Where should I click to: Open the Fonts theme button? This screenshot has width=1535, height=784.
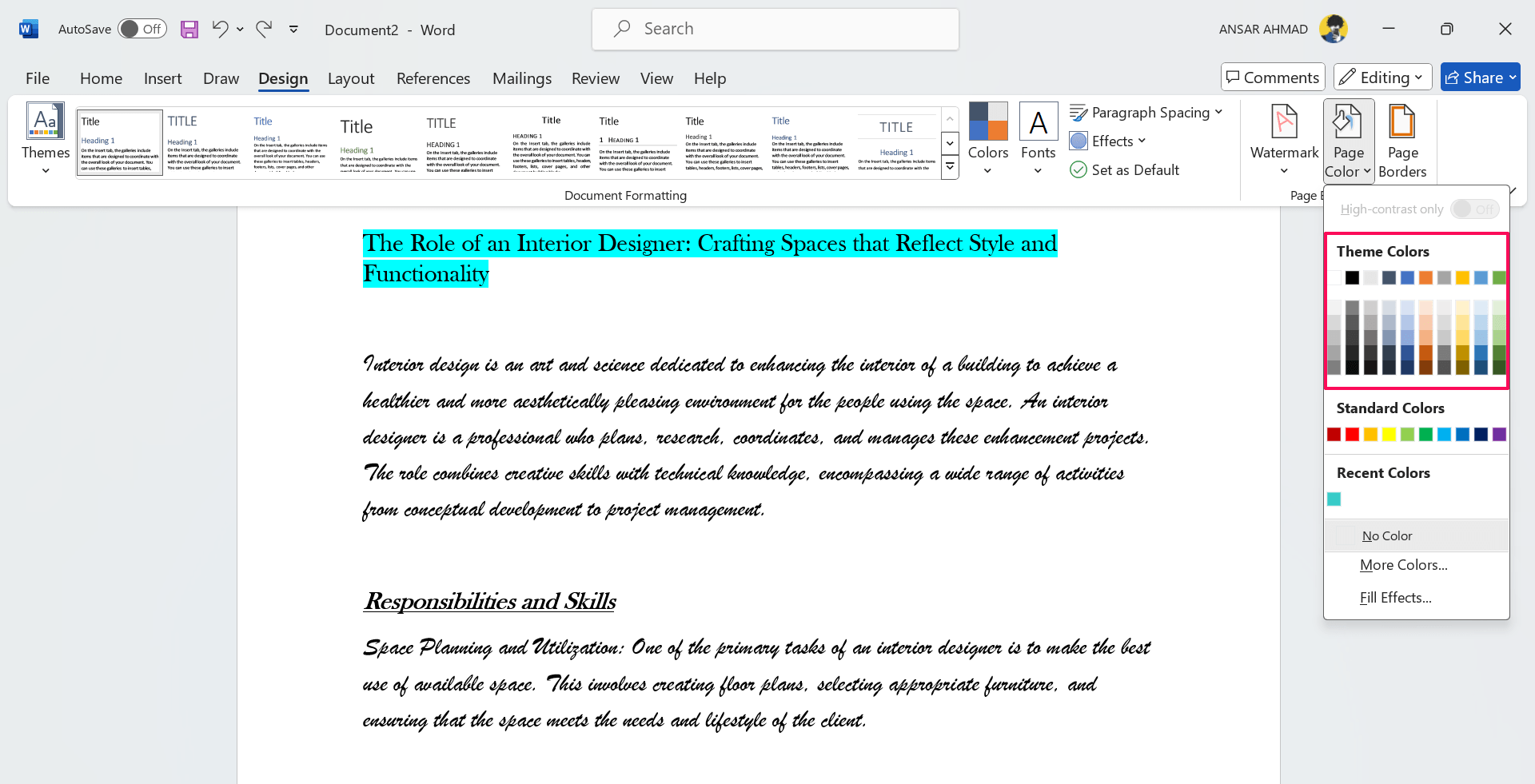(1038, 139)
